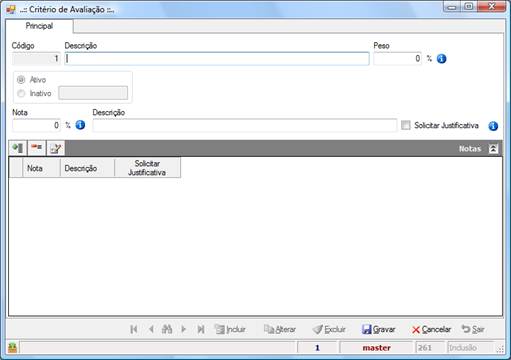The width and height of the screenshot is (511, 360).
Task: Click the note Descrição input field
Action: 245,125
